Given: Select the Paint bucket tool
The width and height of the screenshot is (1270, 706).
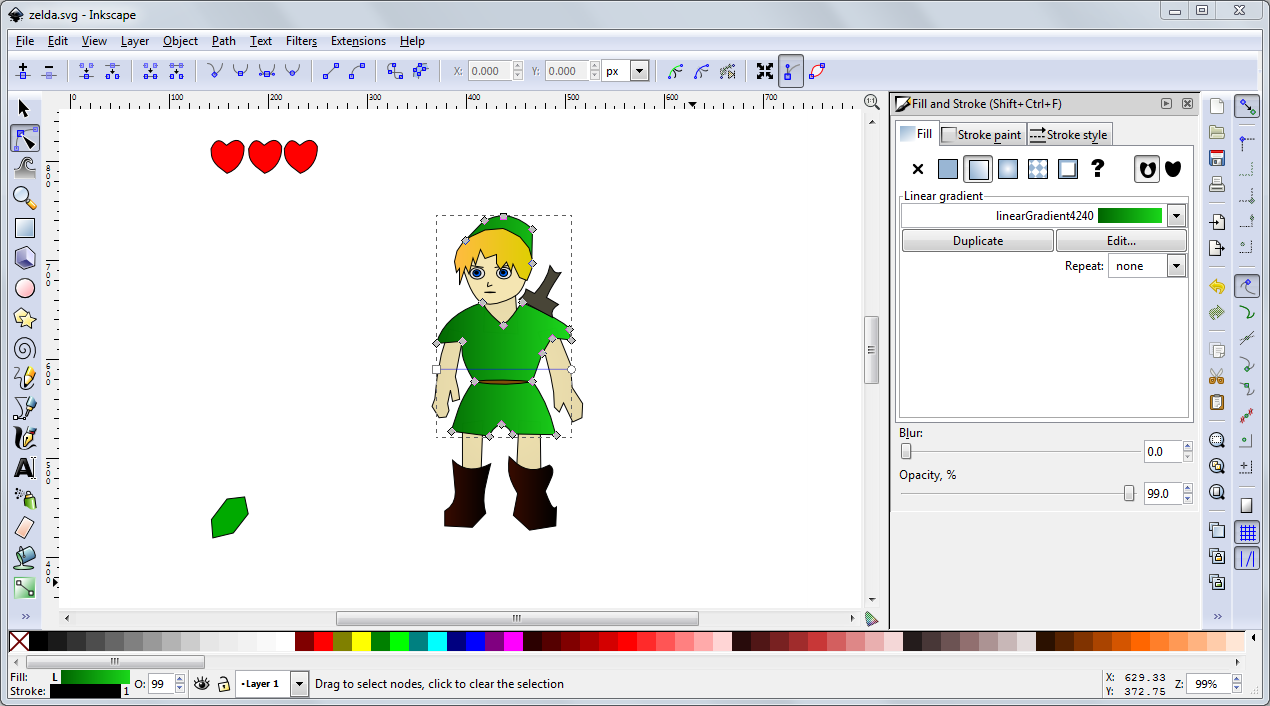Looking at the screenshot, I should coord(25,558).
